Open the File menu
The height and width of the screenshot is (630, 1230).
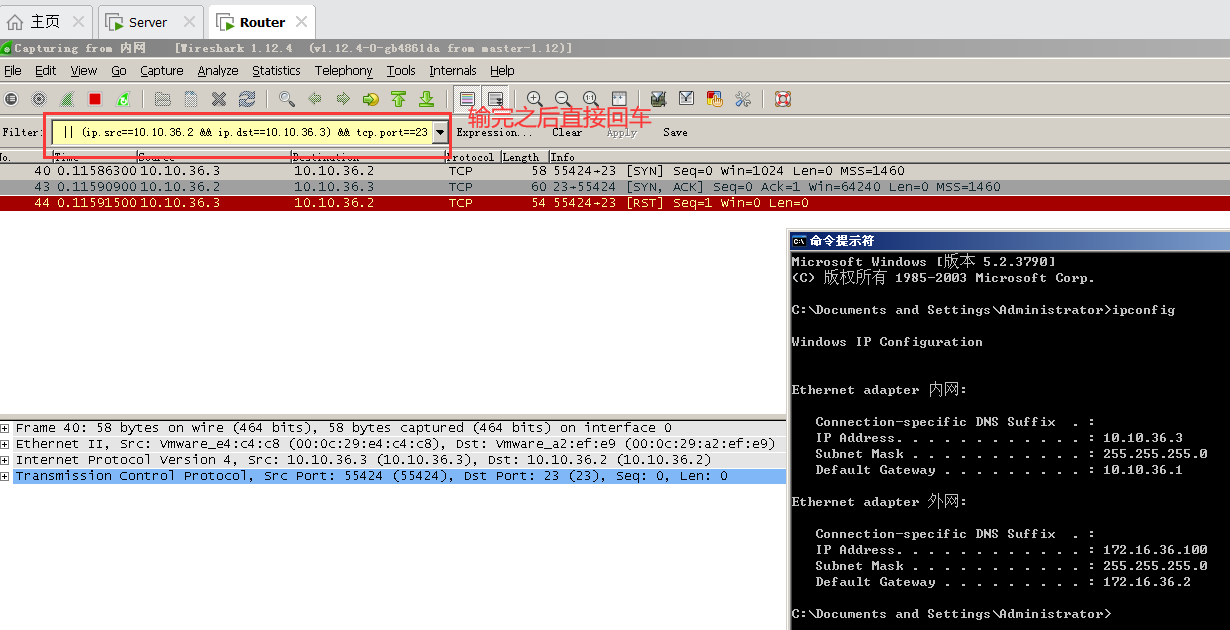[13, 71]
